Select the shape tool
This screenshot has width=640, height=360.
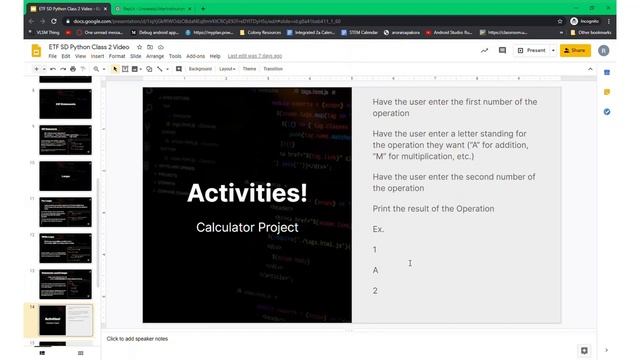coord(149,69)
